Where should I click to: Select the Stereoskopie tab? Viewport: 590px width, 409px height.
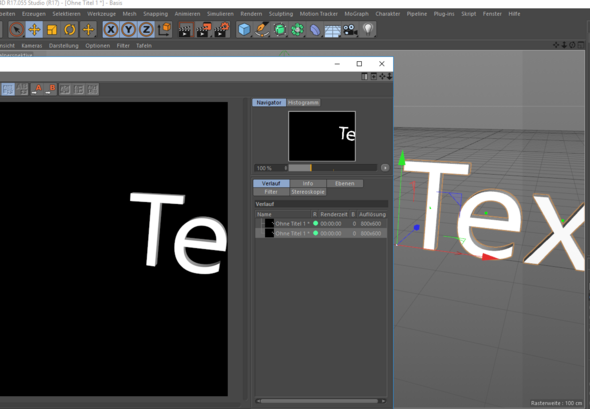click(308, 192)
